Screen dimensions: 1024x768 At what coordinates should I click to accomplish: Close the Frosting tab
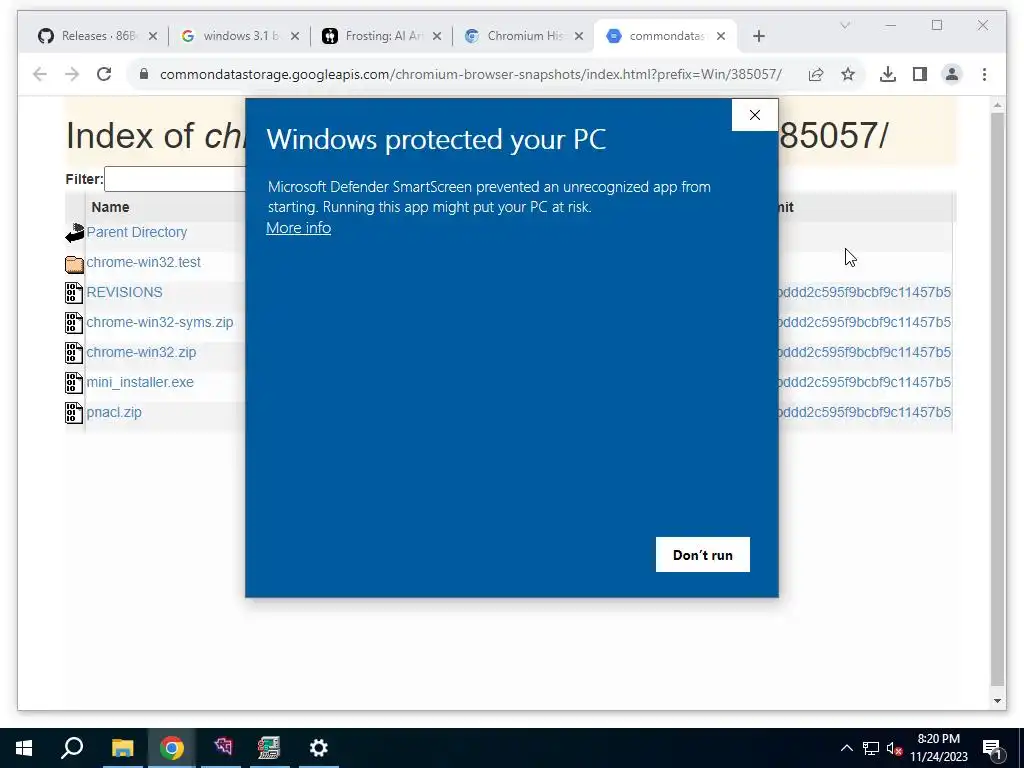tap(437, 36)
